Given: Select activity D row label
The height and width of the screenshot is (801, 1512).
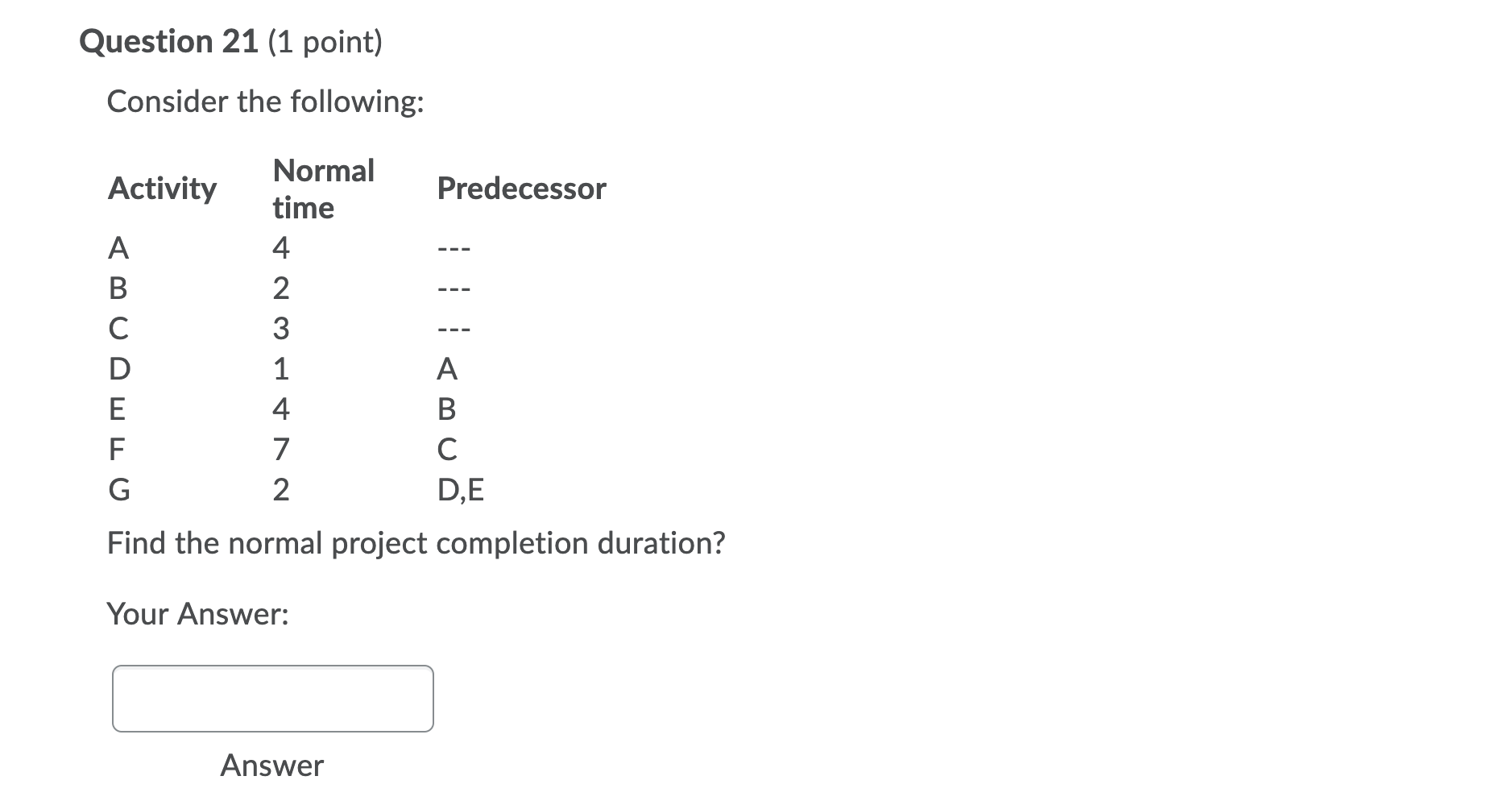Looking at the screenshot, I should click(119, 369).
